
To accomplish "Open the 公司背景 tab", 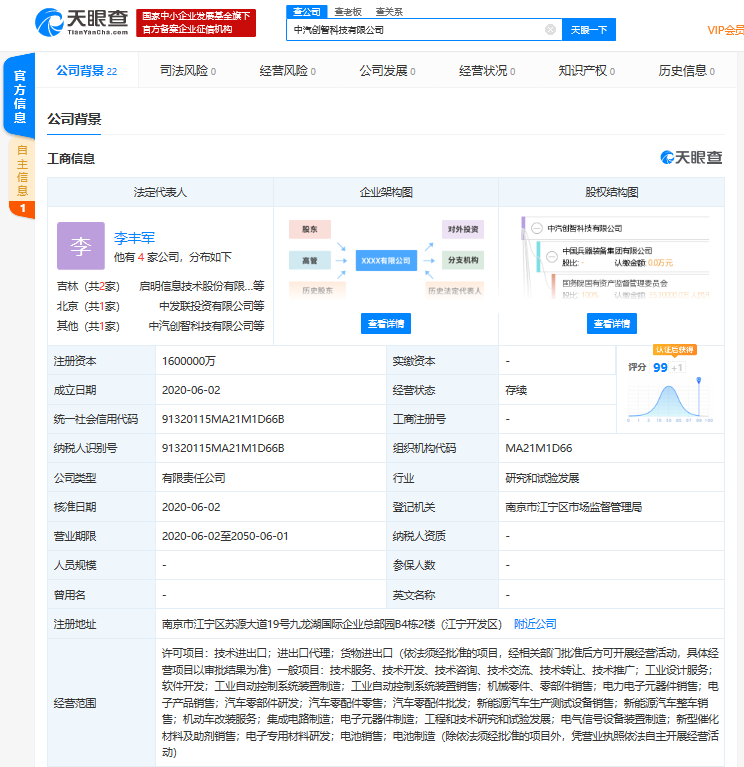I will click(87, 71).
